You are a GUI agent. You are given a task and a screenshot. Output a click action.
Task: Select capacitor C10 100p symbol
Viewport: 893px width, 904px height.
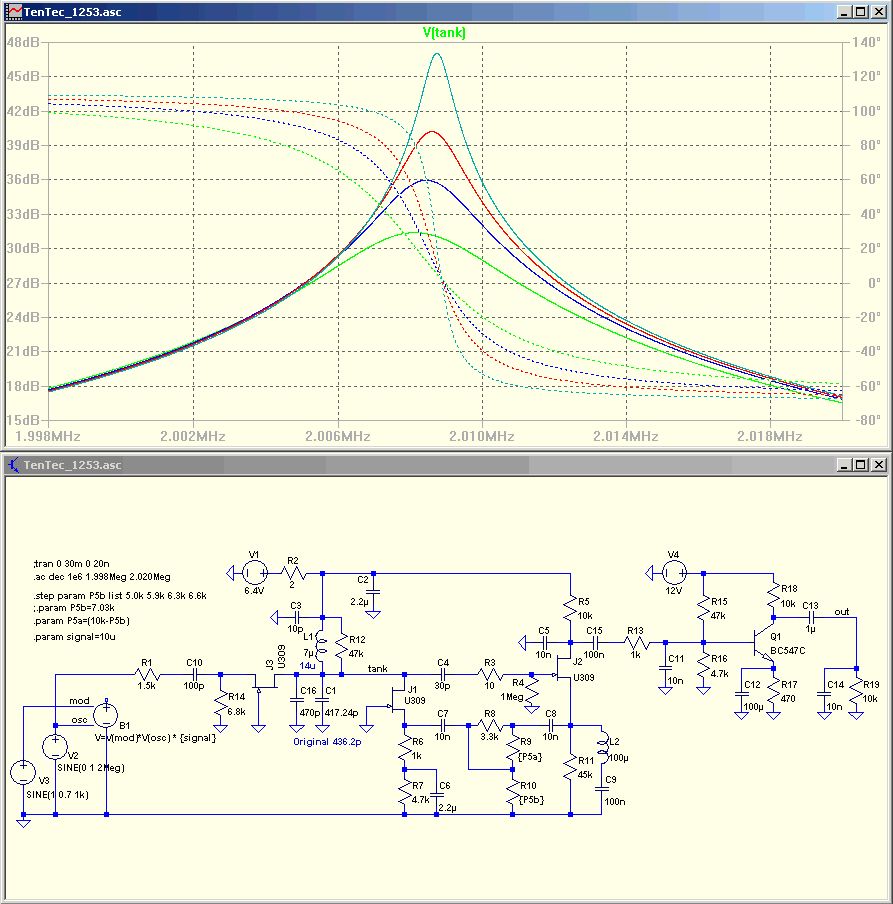[195, 674]
